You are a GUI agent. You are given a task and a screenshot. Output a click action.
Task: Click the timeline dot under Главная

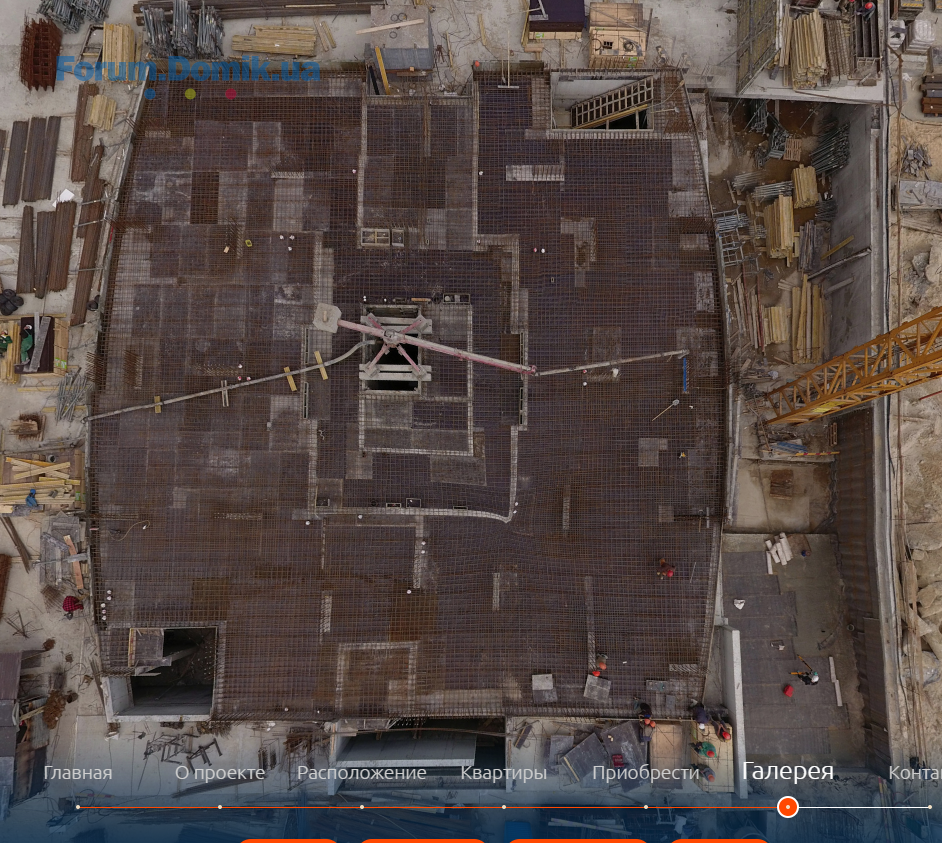pos(78,807)
